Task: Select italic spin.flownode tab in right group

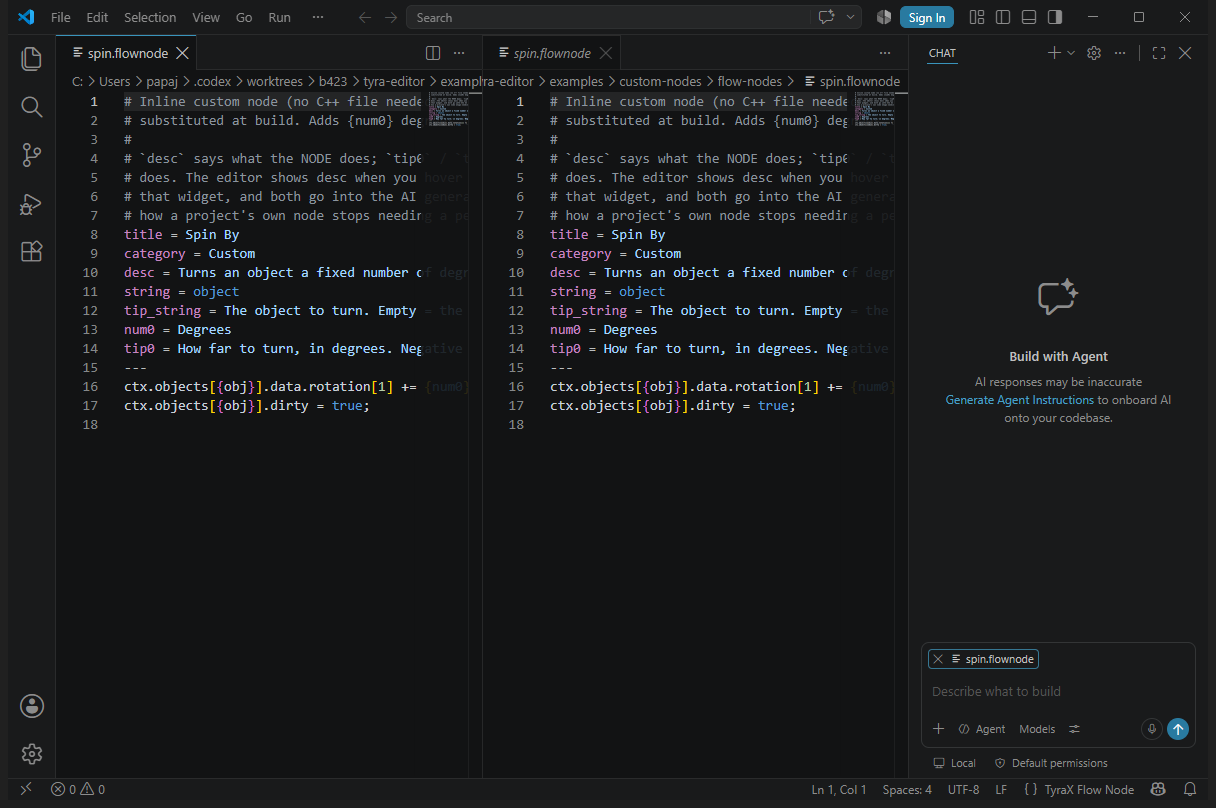Action: 552,53
